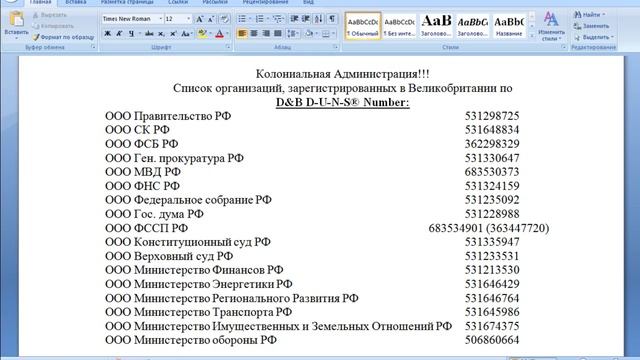Toggle Underline (Ч) formatting
Screen dimensions: 640x360
tap(131, 33)
